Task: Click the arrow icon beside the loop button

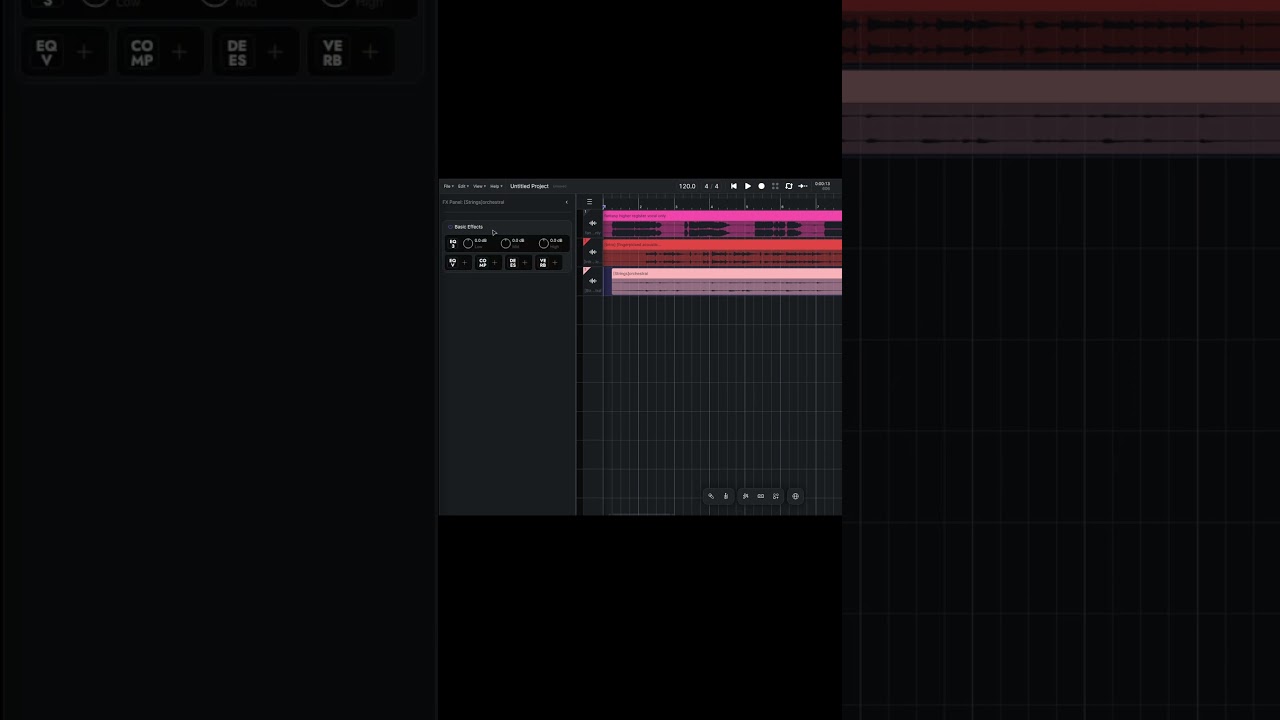Action: click(x=802, y=186)
